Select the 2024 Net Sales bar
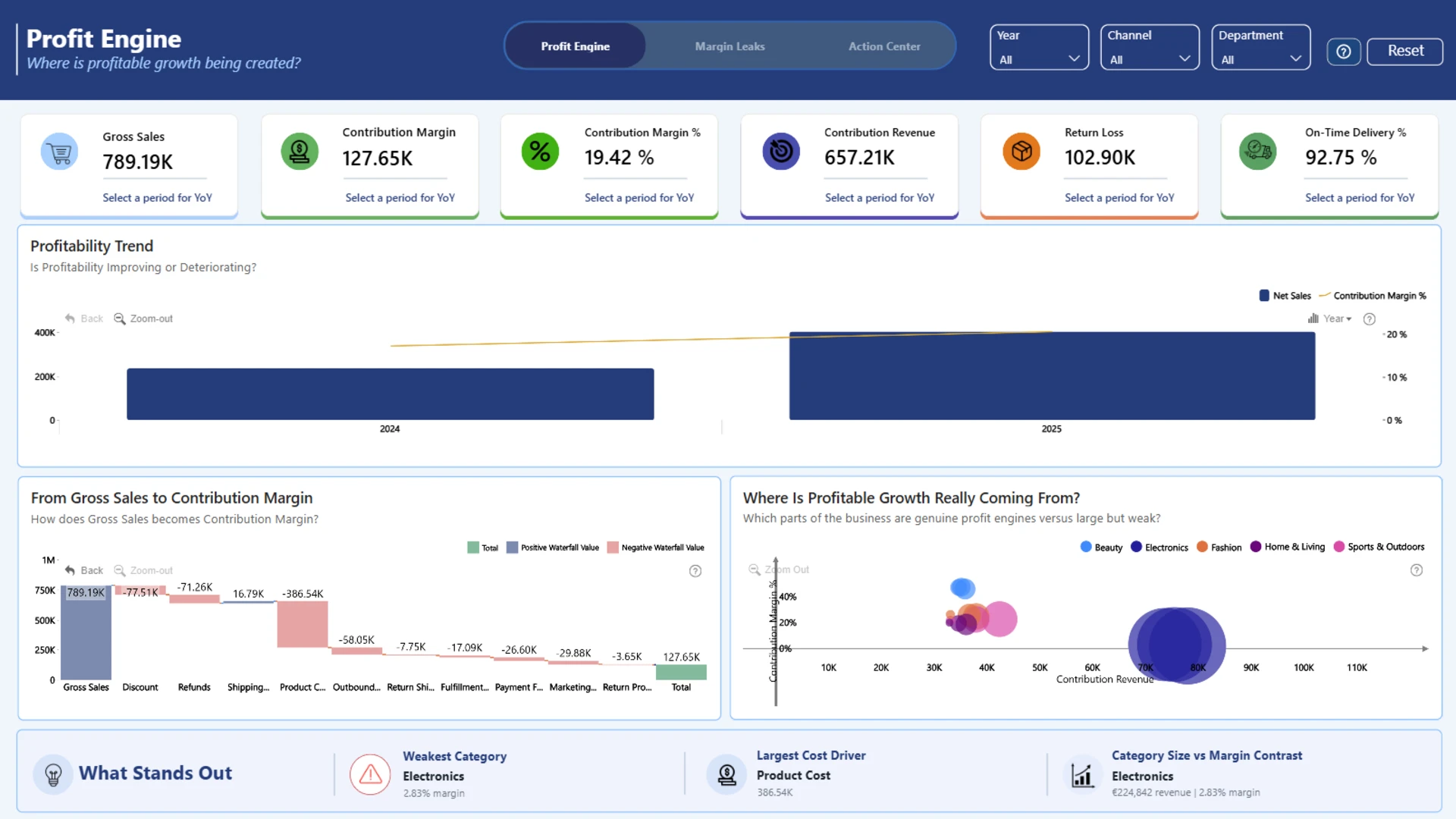Image resolution: width=1456 pixels, height=819 pixels. click(390, 394)
